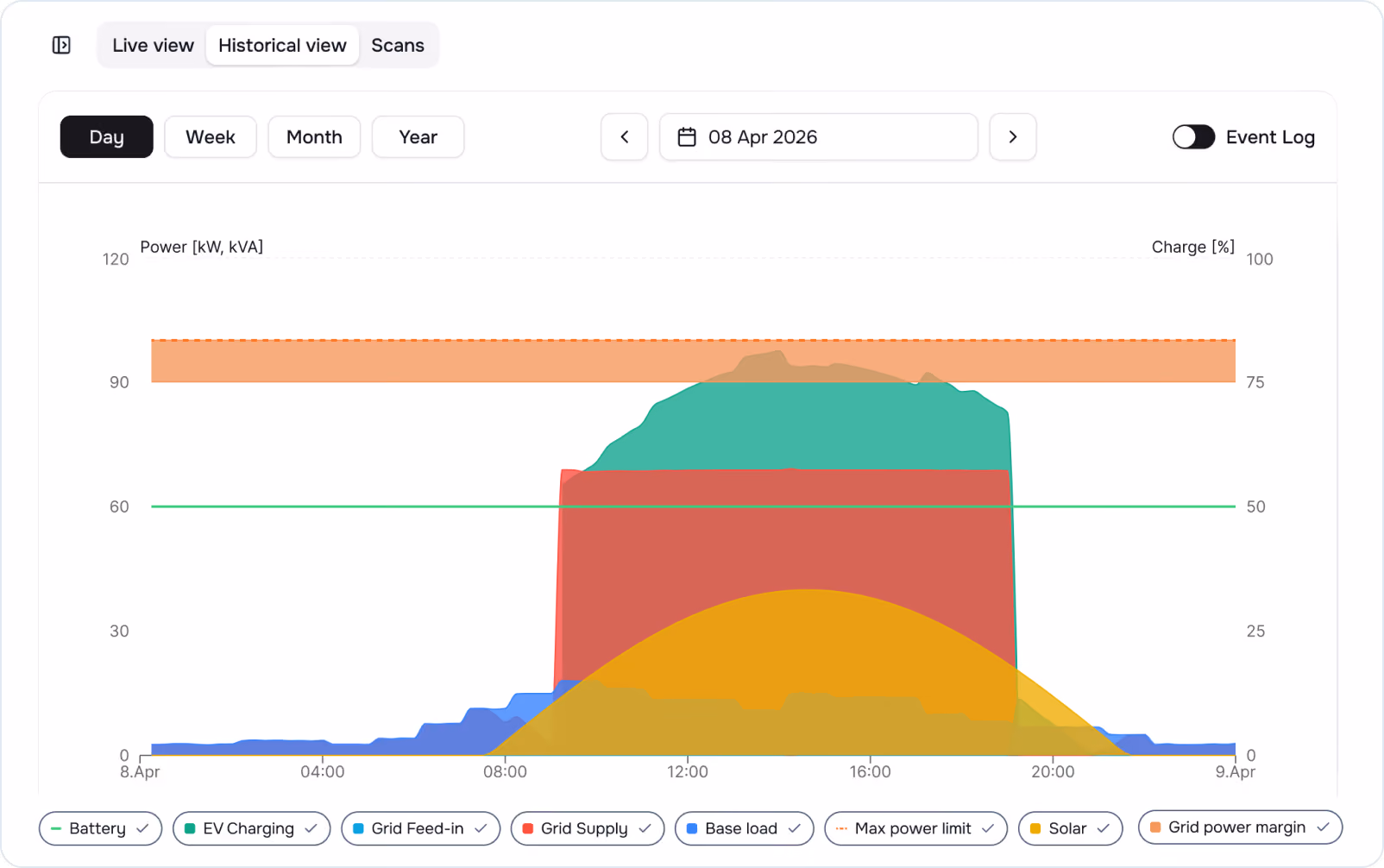Click the 08:00 time axis label
Image resolution: width=1384 pixels, height=868 pixels.
click(x=505, y=772)
